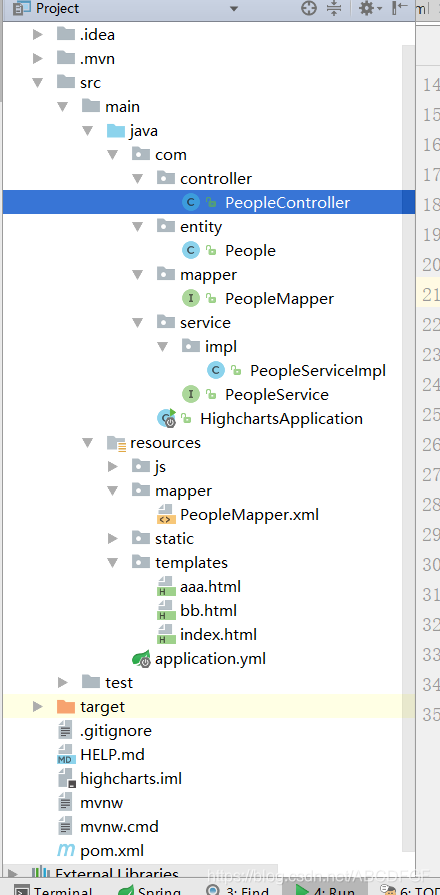Open the Terminal tool window tab
The width and height of the screenshot is (440, 895).
[53, 889]
